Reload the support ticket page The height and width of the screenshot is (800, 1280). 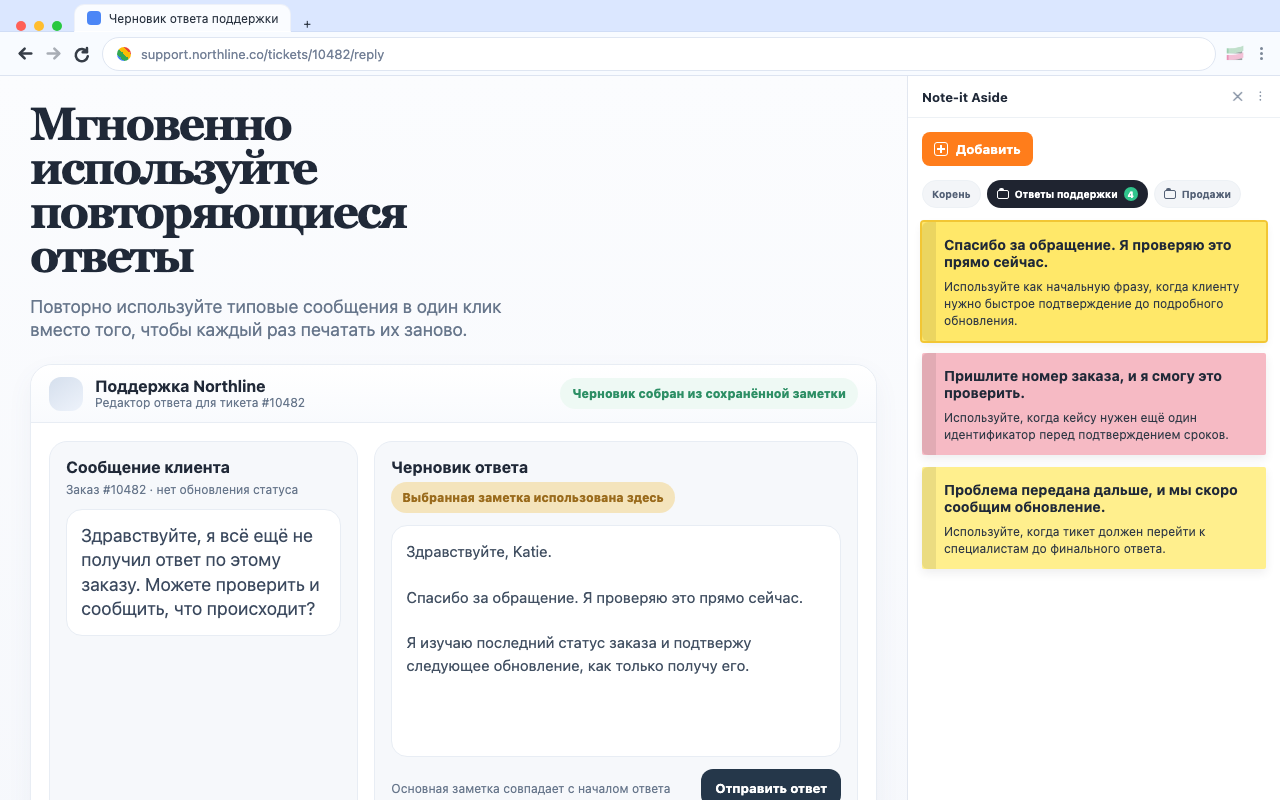[x=81, y=54]
